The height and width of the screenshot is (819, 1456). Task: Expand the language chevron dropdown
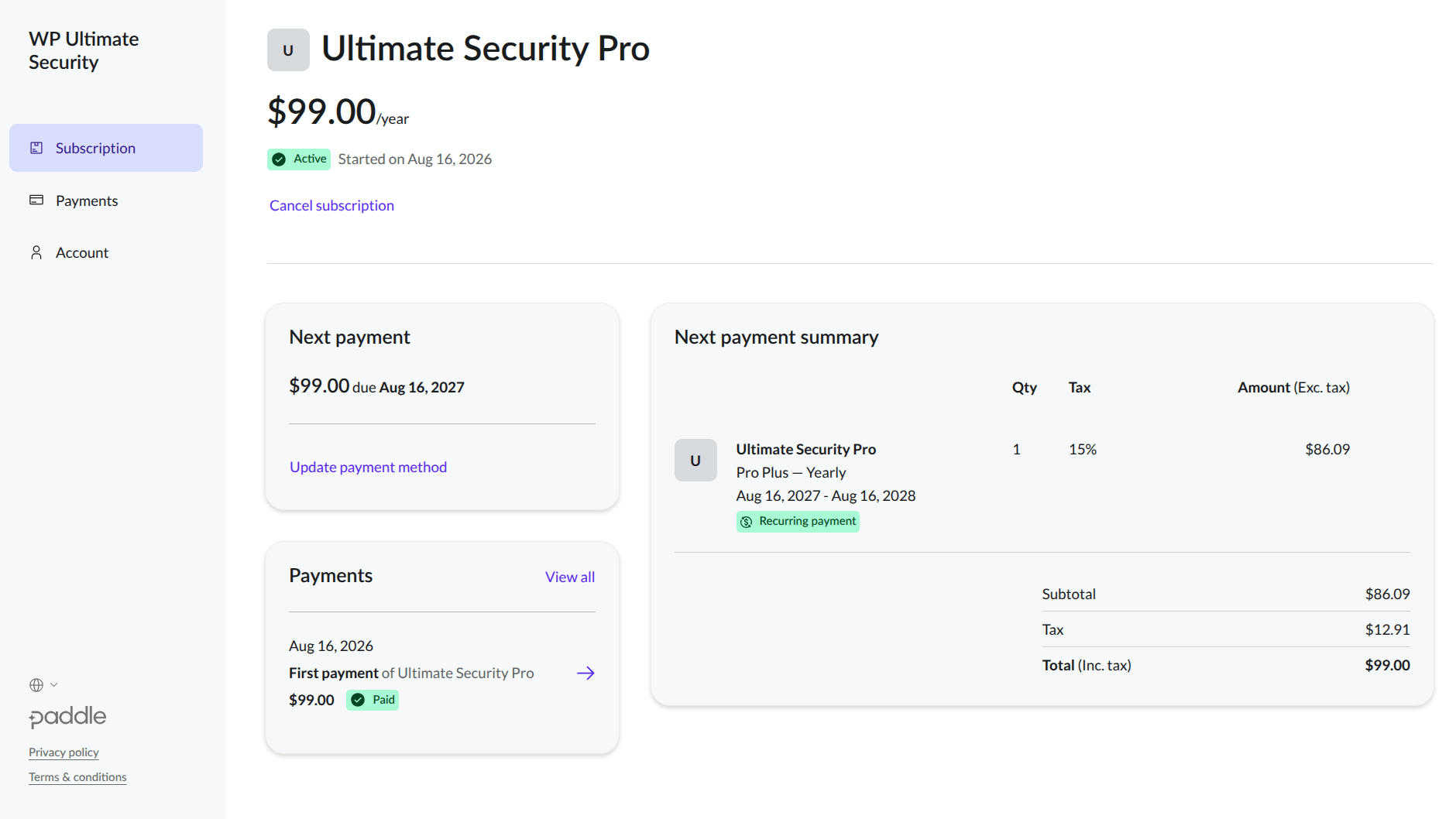(53, 685)
